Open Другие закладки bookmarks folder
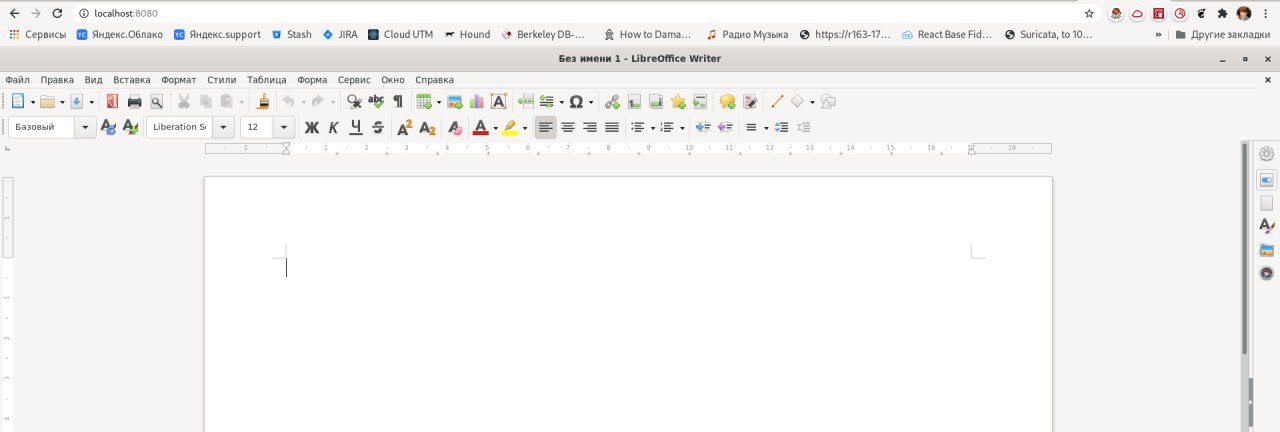Screen dimensions: 1280x432 (1222, 34)
